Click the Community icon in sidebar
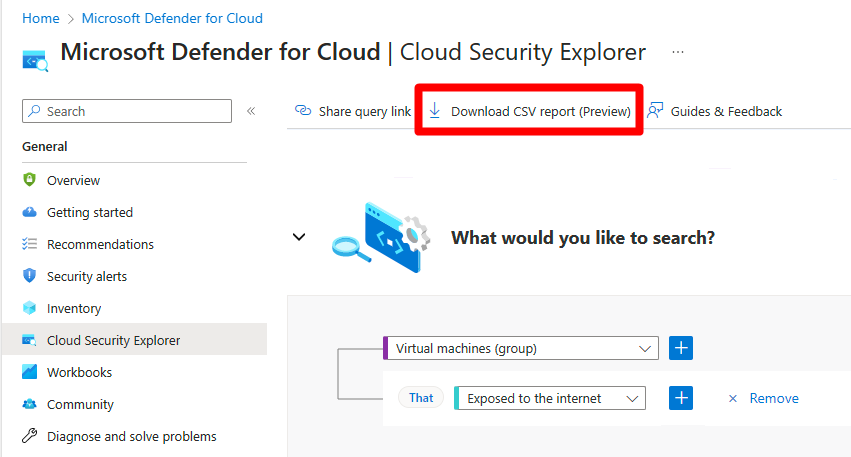This screenshot has height=457, width=851. click(x=29, y=404)
